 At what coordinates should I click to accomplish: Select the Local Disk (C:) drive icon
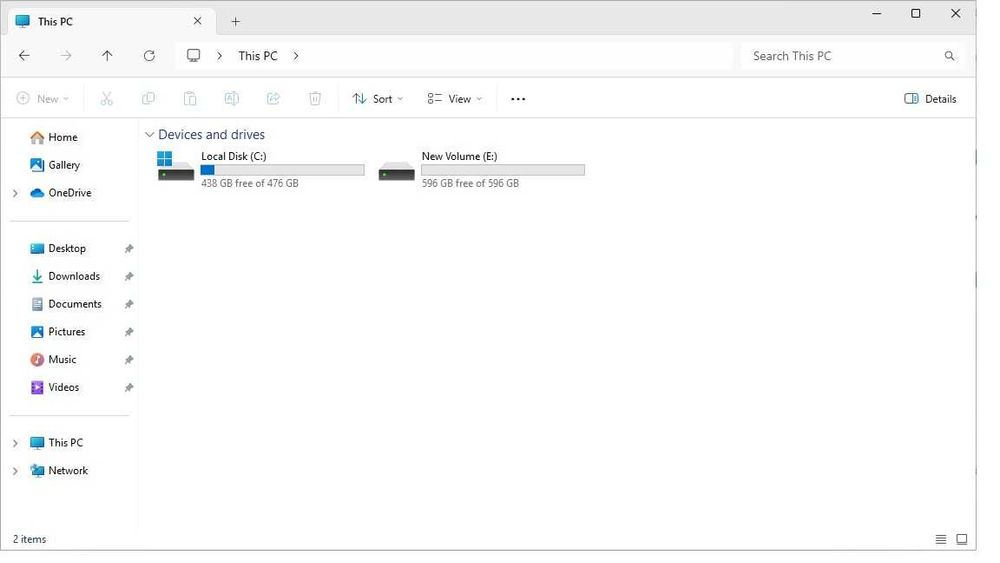point(175,166)
